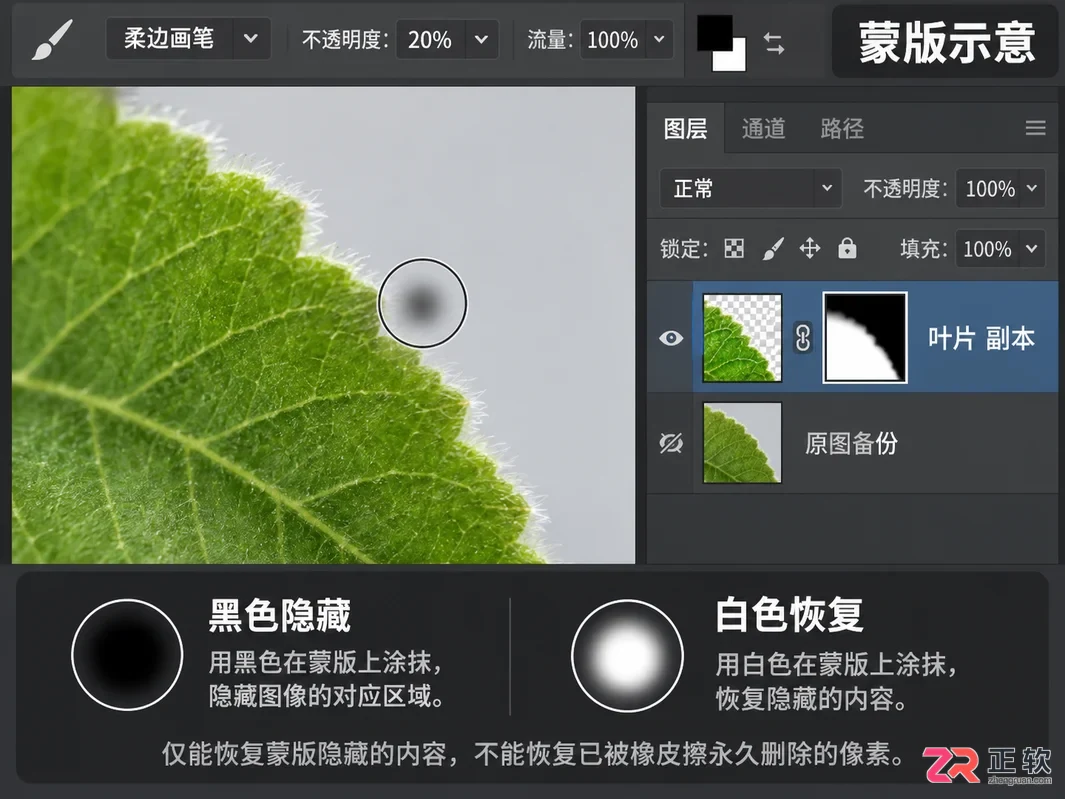Screen dimensions: 1065x799
Task: Open the layers panel hamburger menu
Action: pyautogui.click(x=1035, y=128)
